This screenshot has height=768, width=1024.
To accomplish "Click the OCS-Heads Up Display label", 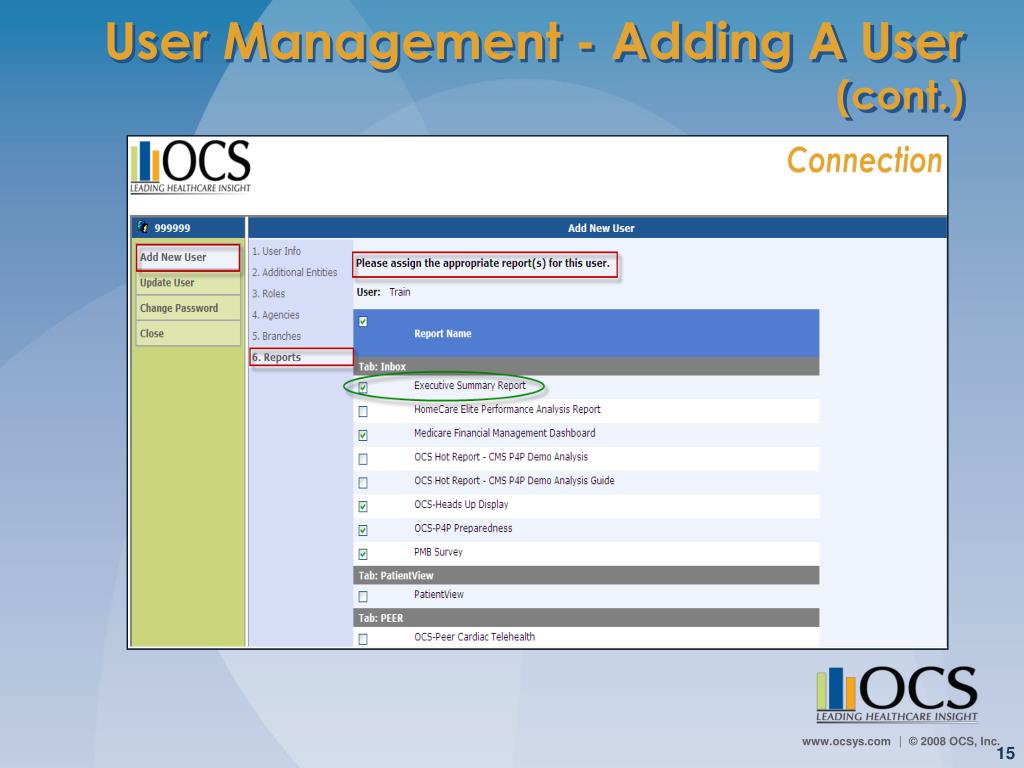I will 461,504.
